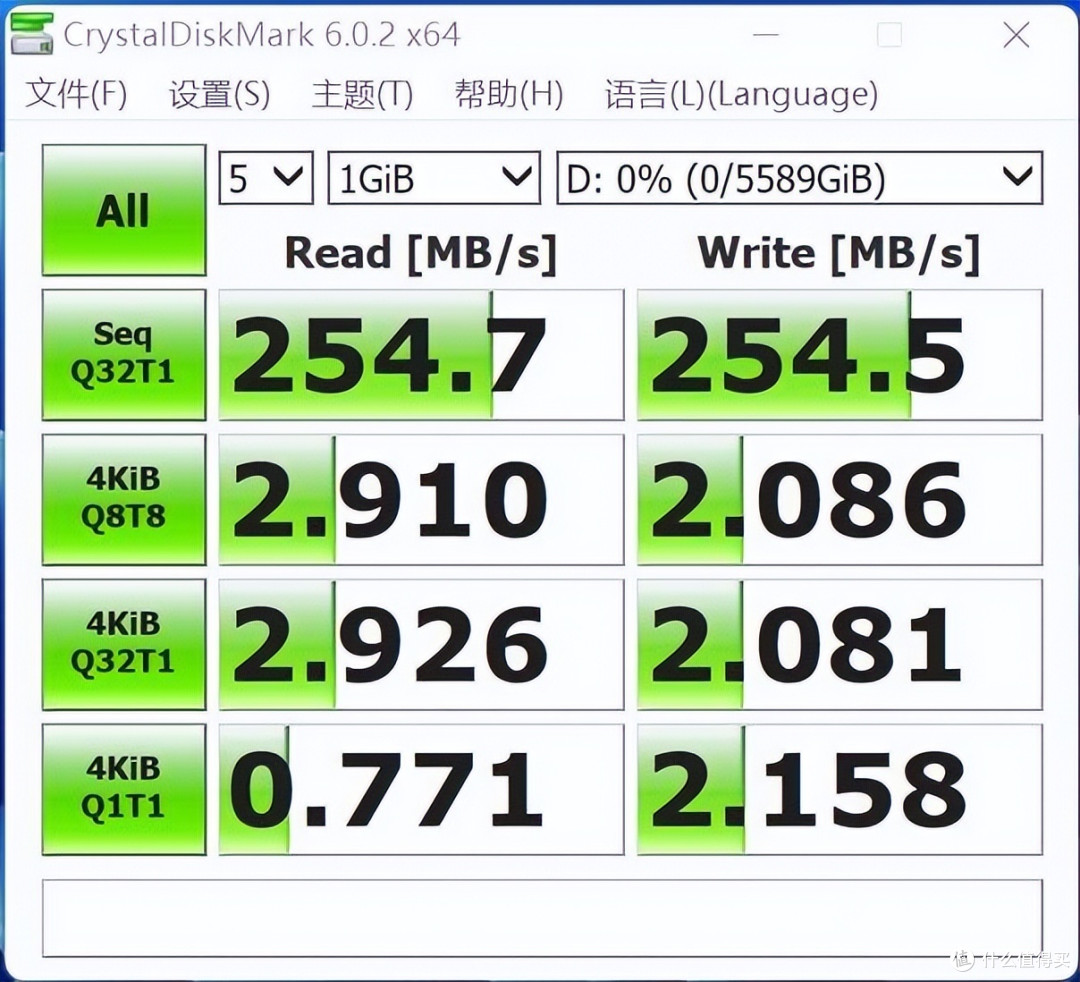
Task: Start the Seq Q32T1 test
Action: click(124, 355)
